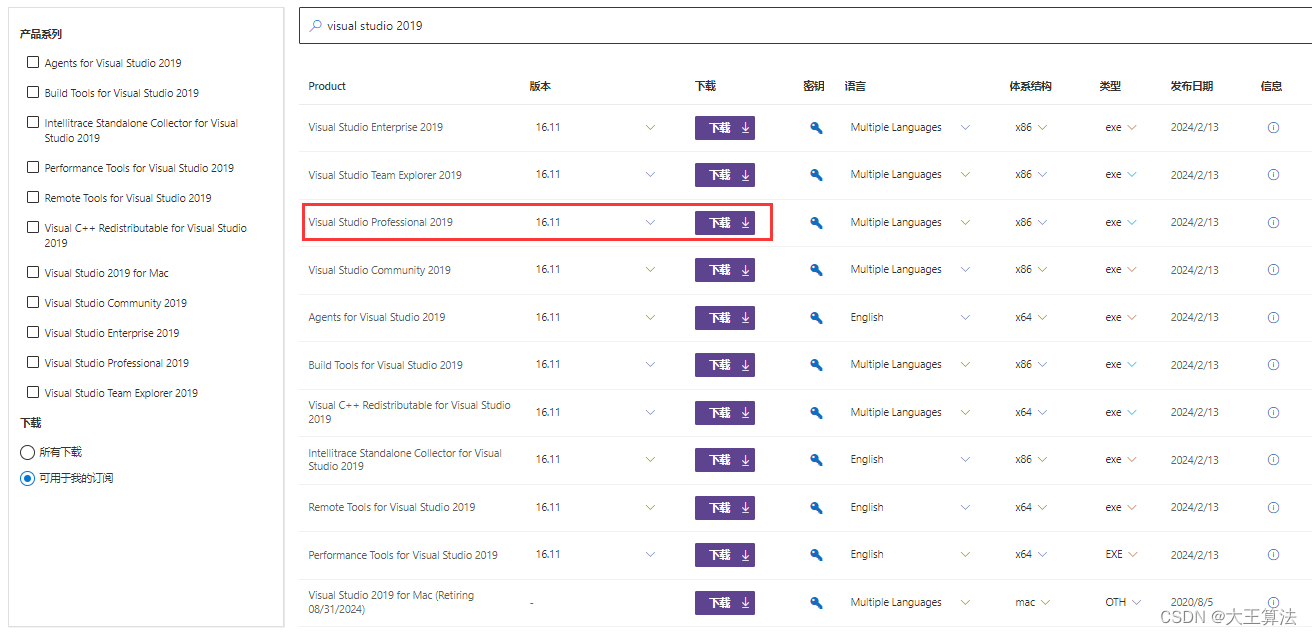Expand version dropdown for Visual Studio Enterprise 2019
This screenshot has width=1312, height=635.
click(x=650, y=128)
